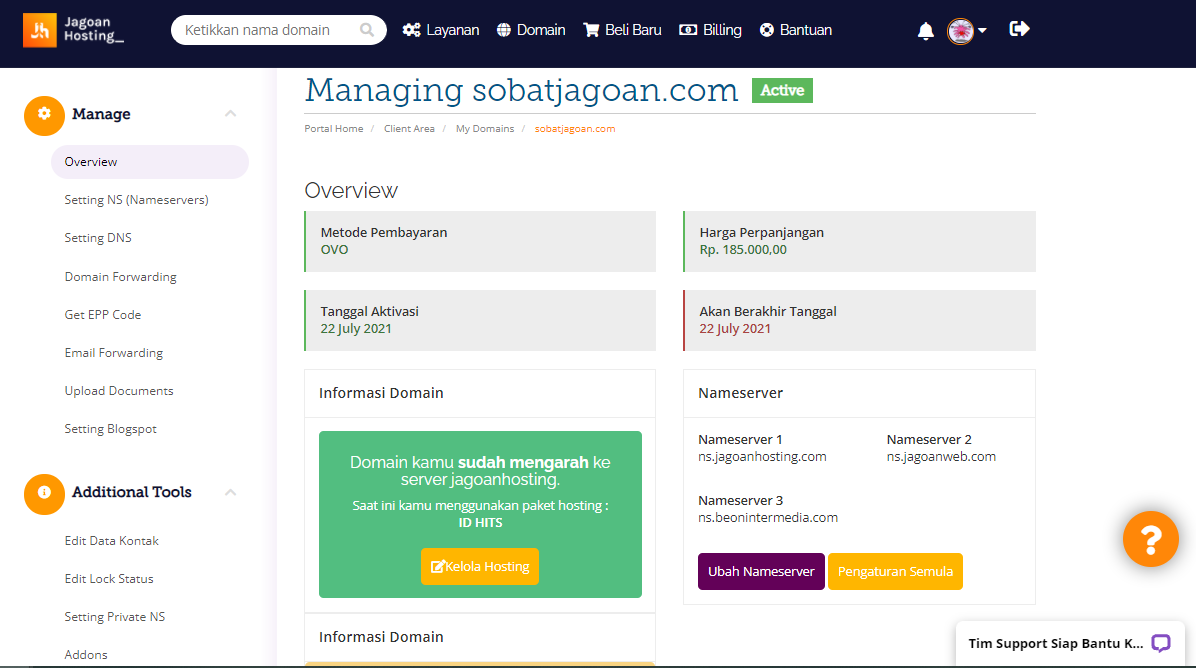Open Setting DNS in sidebar
Image resolution: width=1196 pixels, height=668 pixels.
[98, 238]
